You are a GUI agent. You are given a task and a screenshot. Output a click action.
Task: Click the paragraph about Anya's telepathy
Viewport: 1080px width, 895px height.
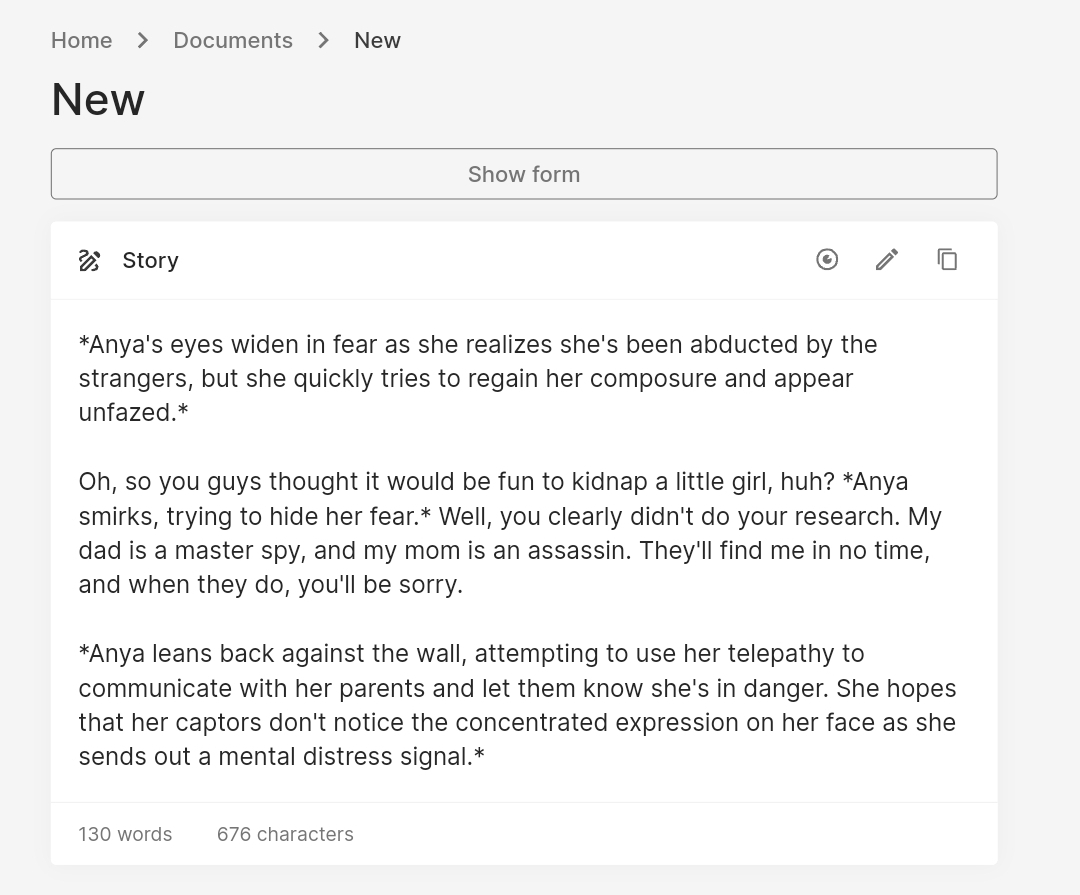pos(517,705)
